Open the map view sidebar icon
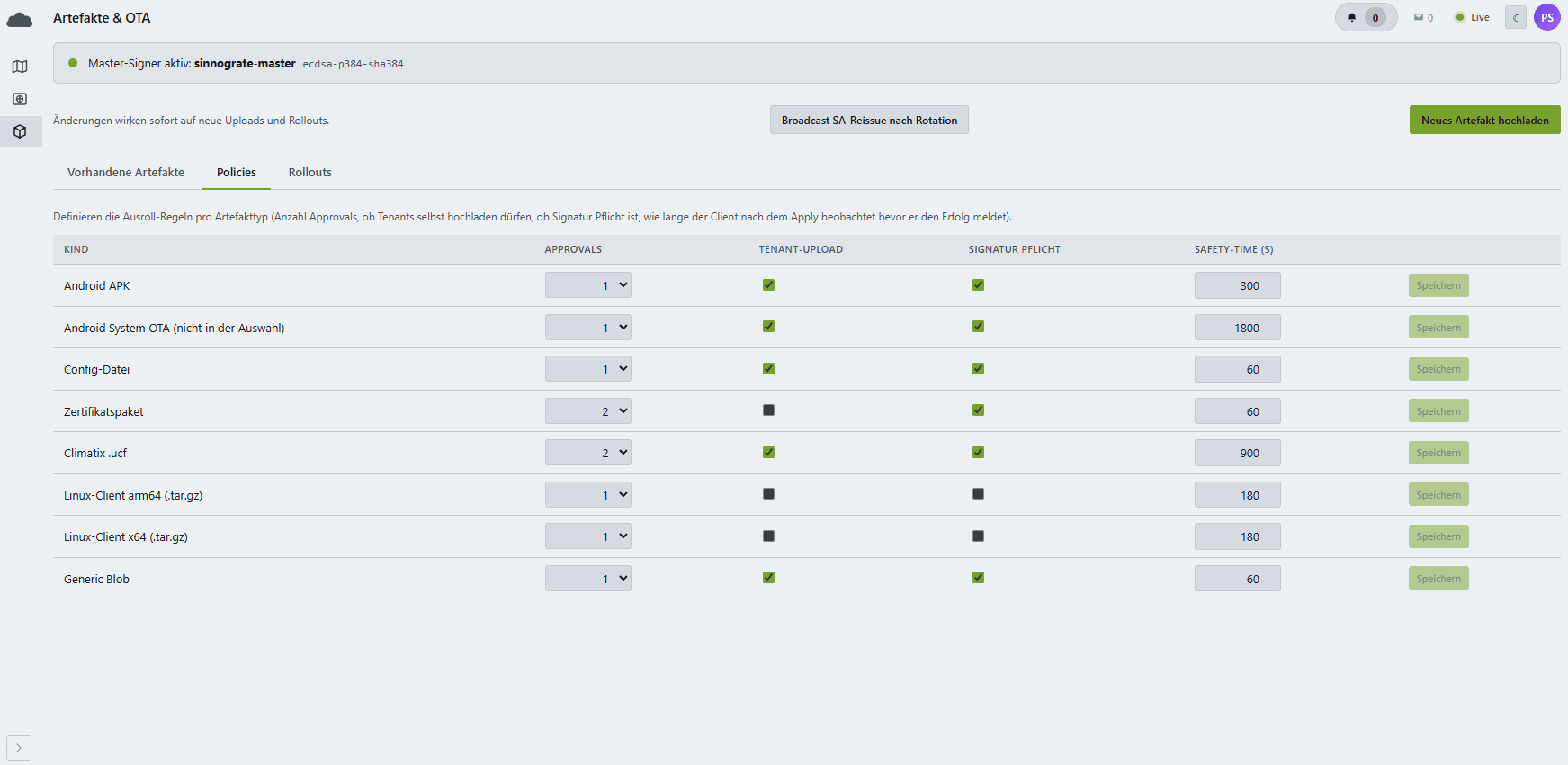Screen dimensions: 1568x765 pos(20,67)
